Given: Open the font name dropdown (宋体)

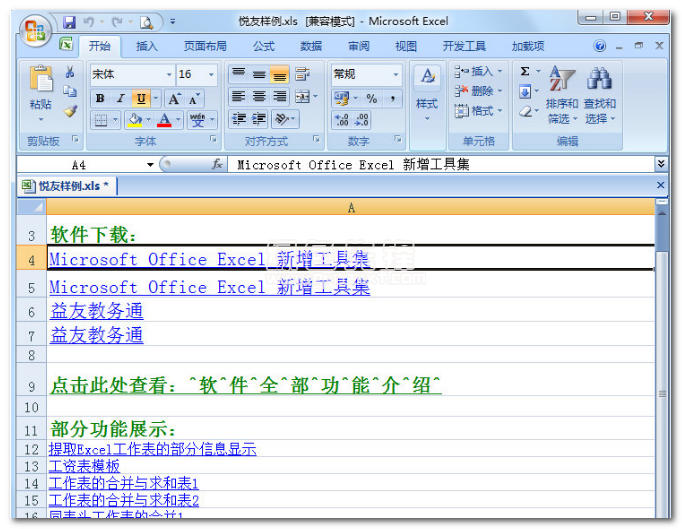Looking at the screenshot, I should pyautogui.click(x=169, y=74).
